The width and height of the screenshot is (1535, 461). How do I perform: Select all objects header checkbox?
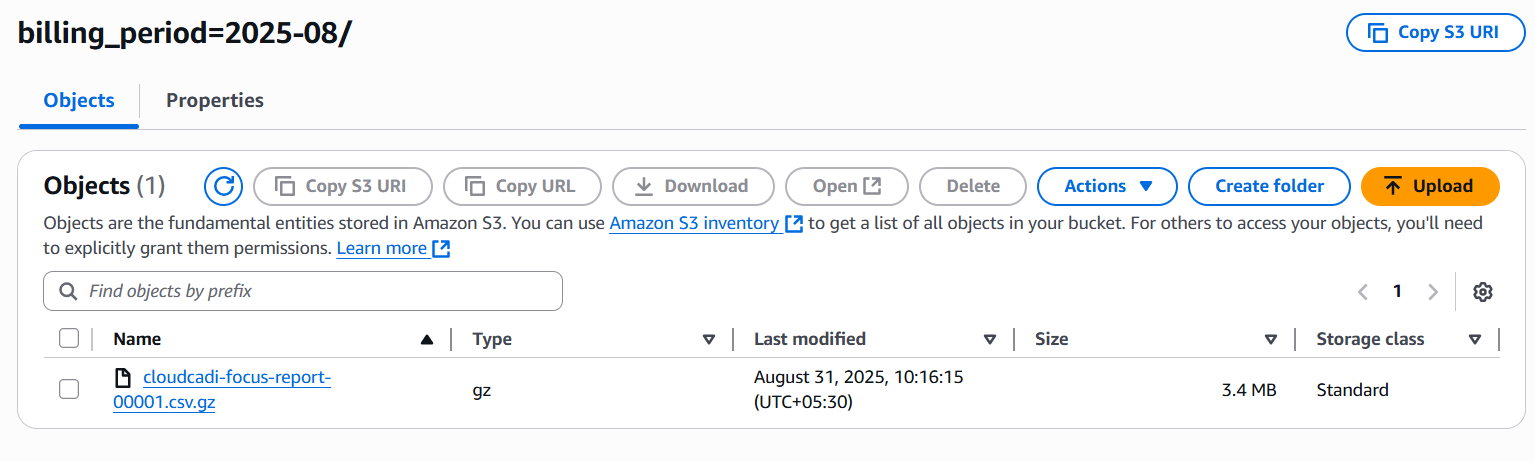coord(69,339)
